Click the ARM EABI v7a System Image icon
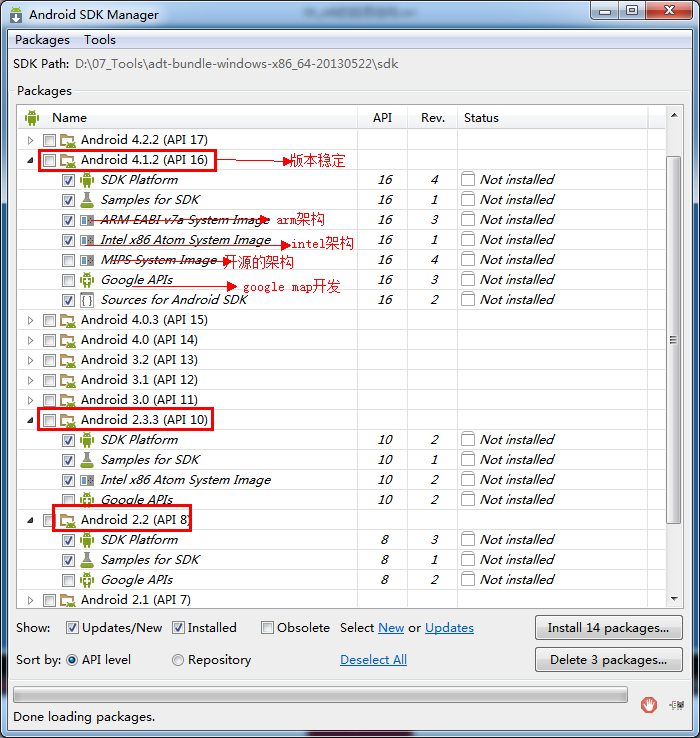700x738 pixels. click(87, 220)
